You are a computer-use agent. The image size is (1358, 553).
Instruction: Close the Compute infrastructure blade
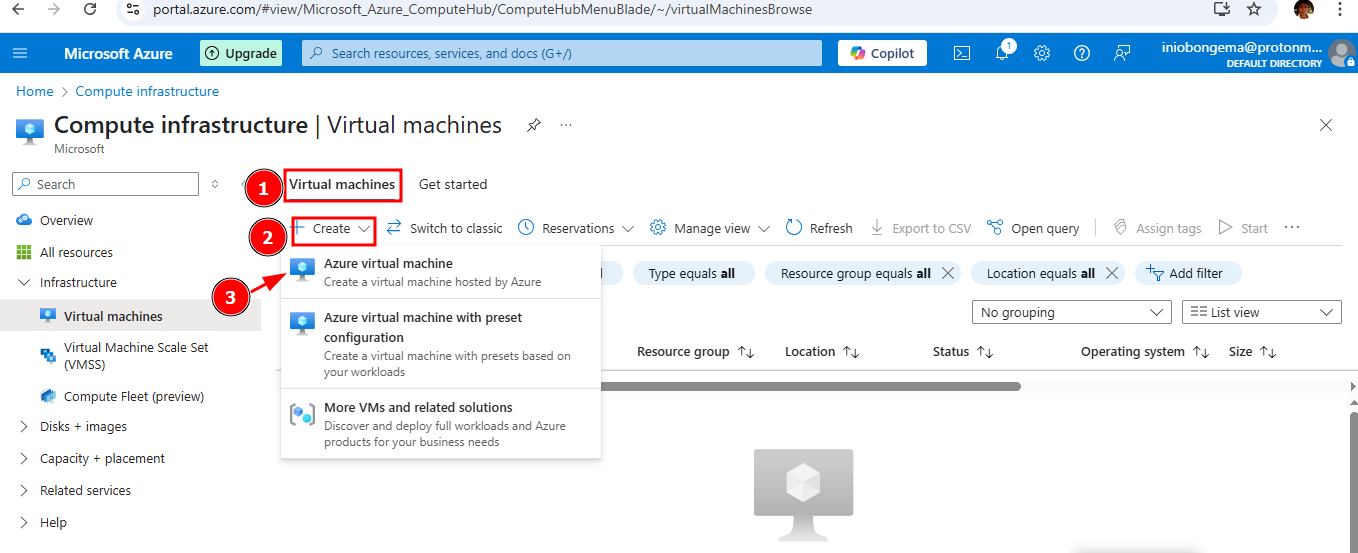pos(1326,125)
